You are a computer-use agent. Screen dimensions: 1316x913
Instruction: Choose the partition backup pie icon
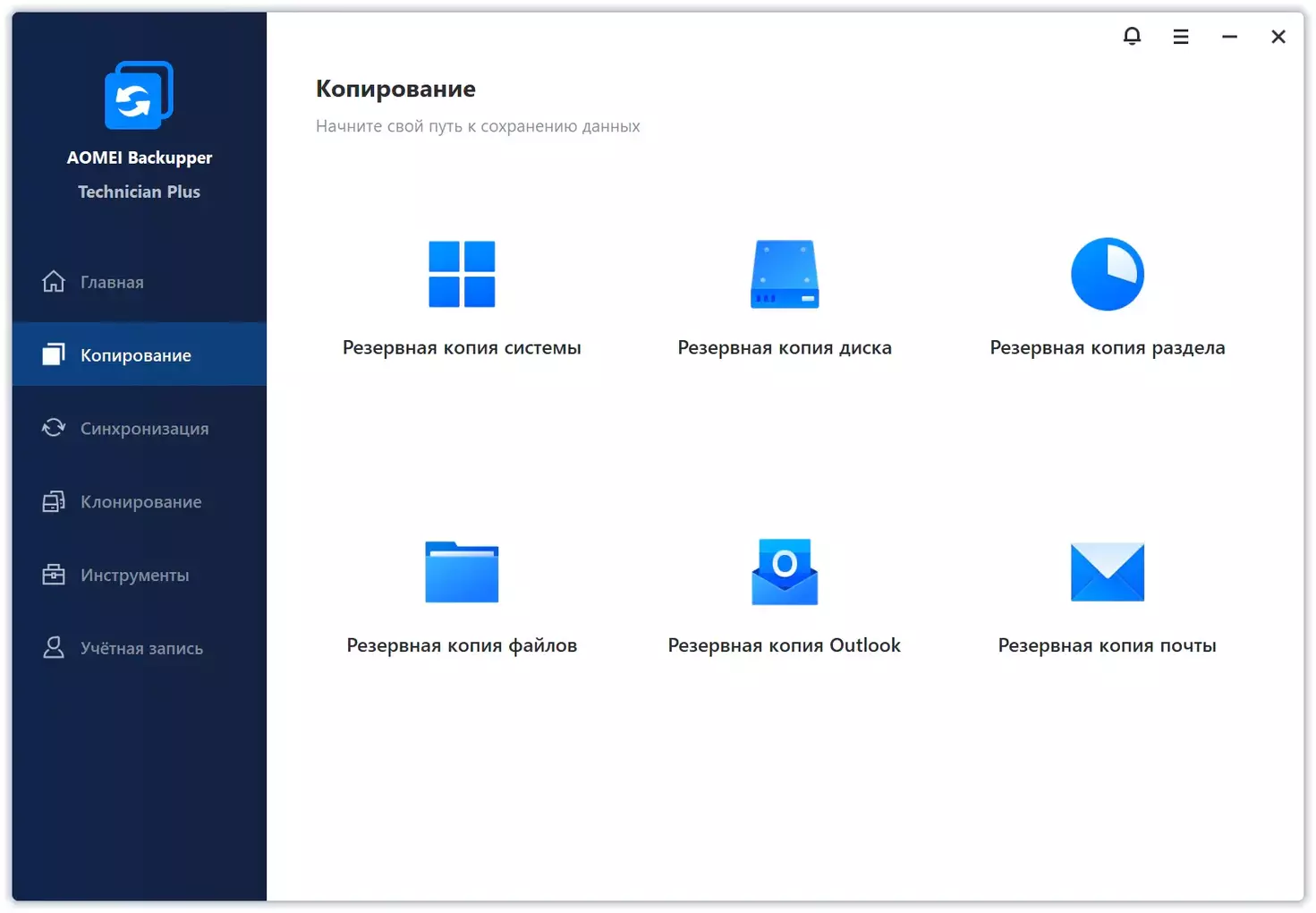coord(1108,274)
